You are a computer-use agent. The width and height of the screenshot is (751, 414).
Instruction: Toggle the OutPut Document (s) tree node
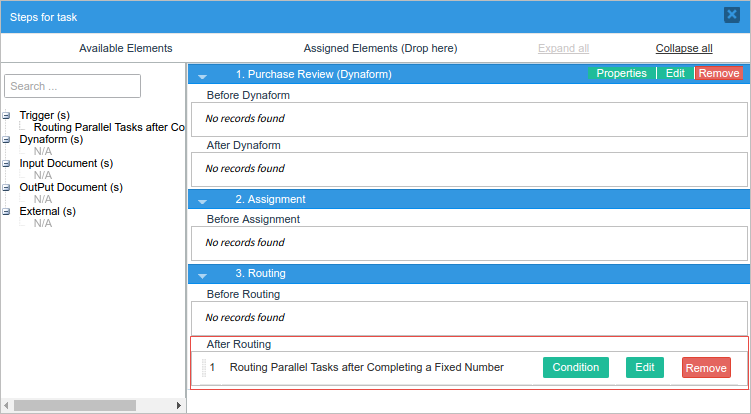[7, 188]
